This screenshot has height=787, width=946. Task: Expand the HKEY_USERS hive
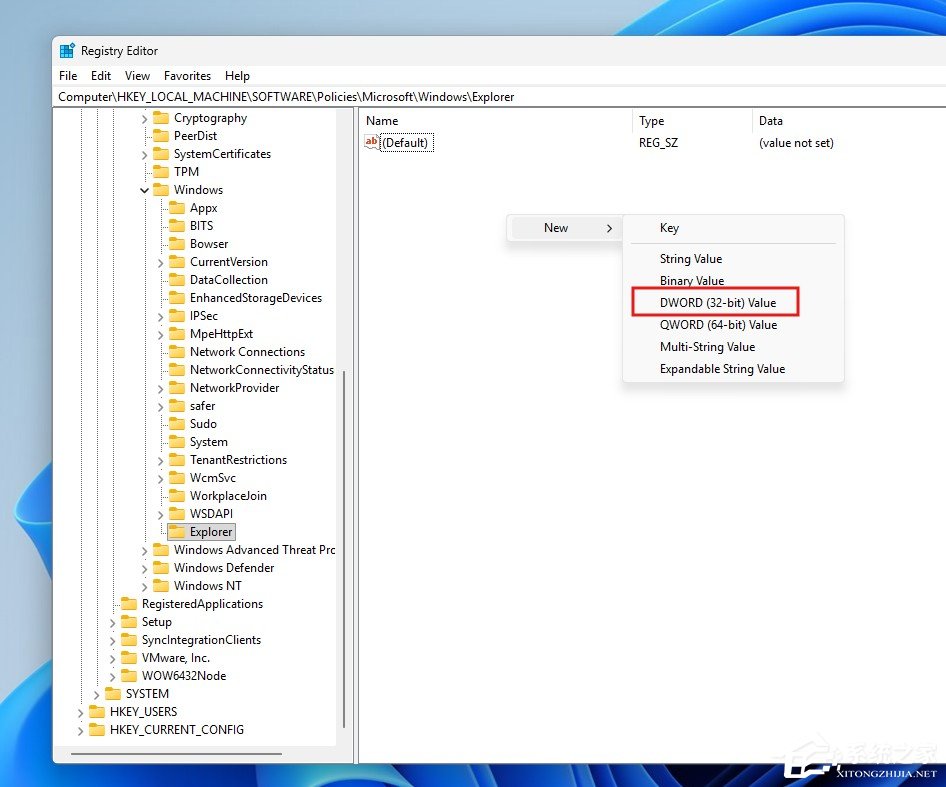pos(80,713)
